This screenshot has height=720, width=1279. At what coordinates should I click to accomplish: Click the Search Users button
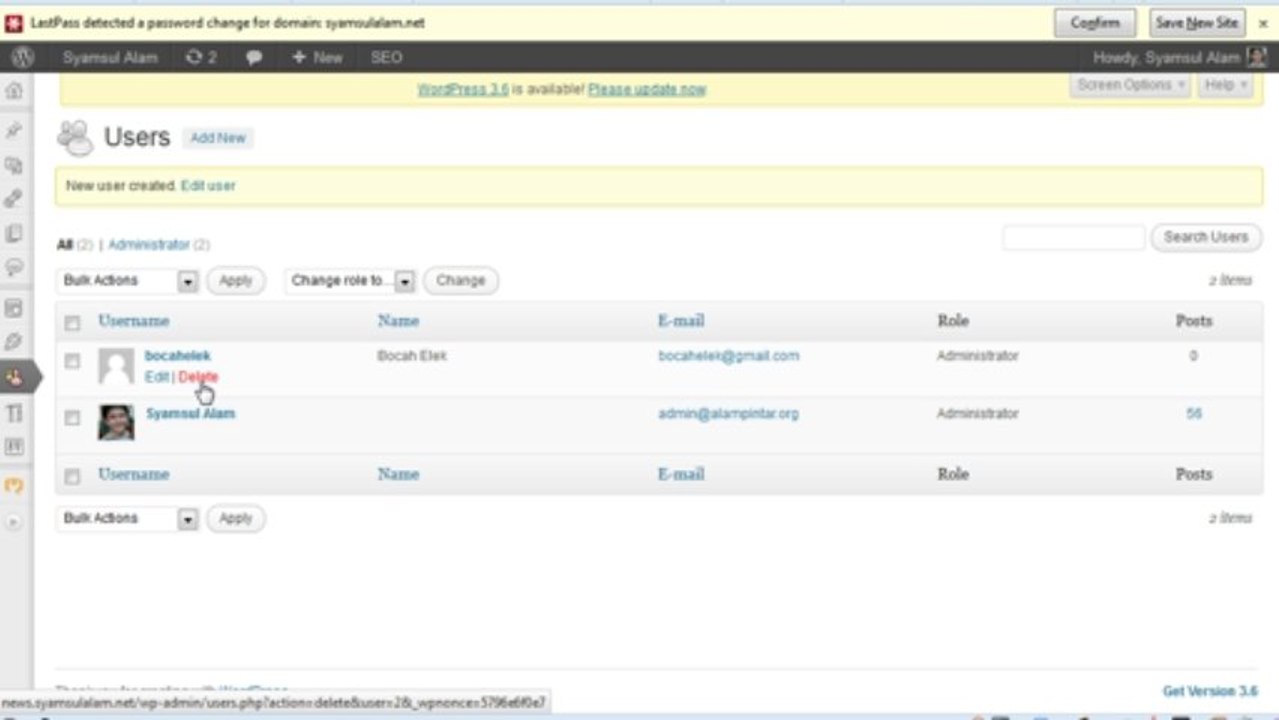coord(1206,237)
